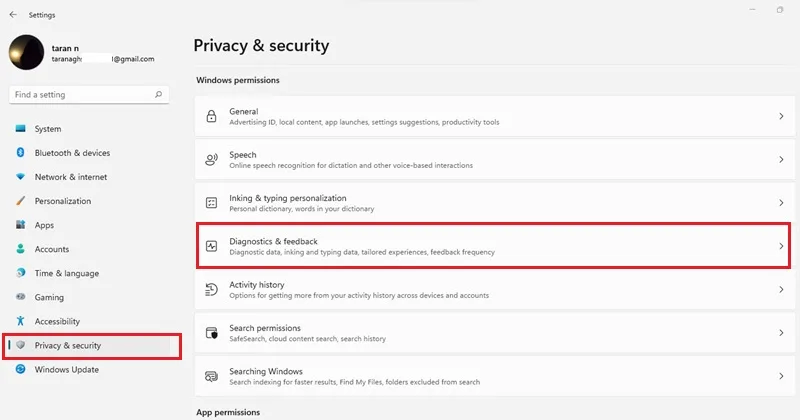Click the Network & internet wifi icon
800x420 pixels.
(20, 177)
